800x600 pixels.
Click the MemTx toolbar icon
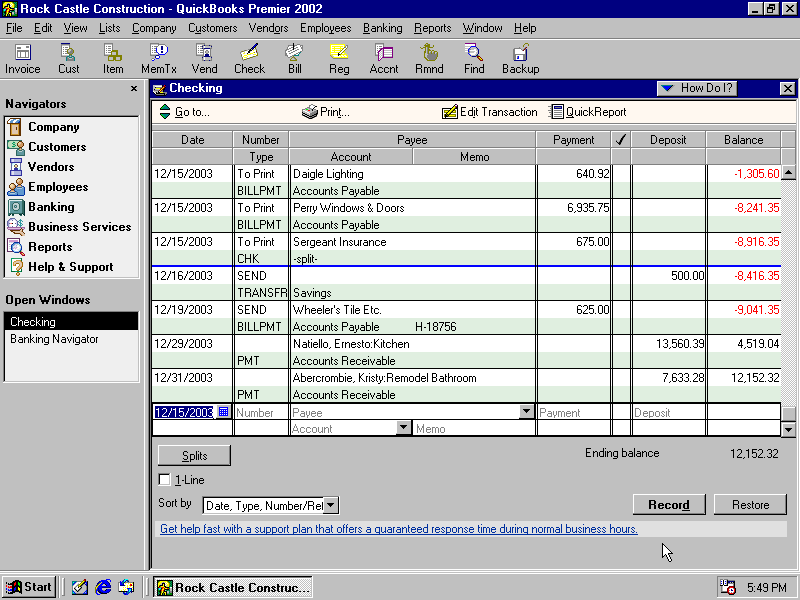point(159,59)
